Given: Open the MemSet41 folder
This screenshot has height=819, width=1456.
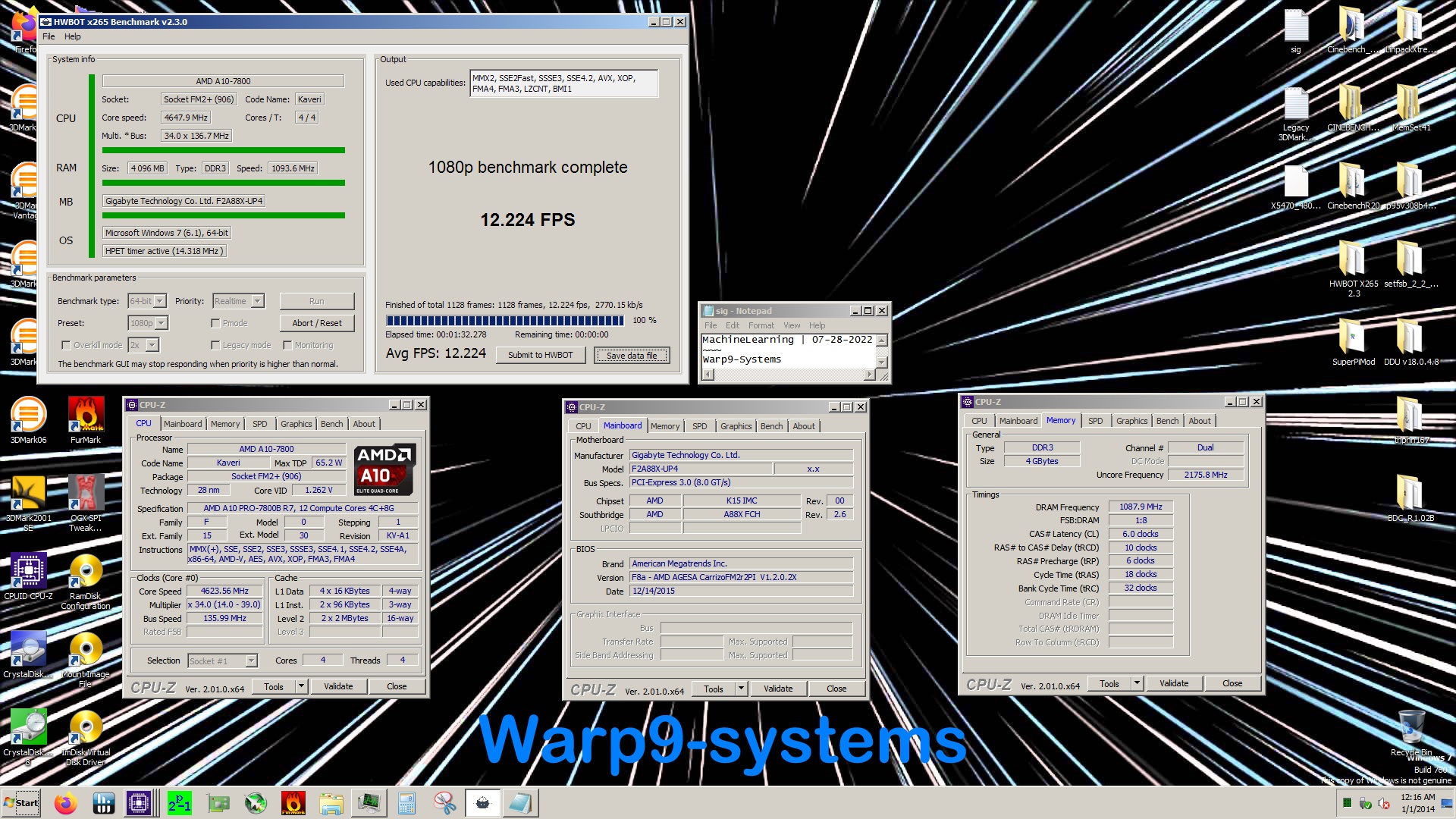Looking at the screenshot, I should pos(1410,107).
